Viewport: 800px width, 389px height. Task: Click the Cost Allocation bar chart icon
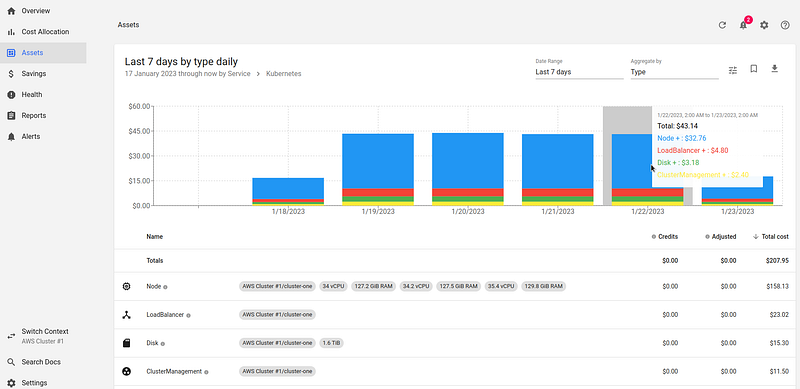click(x=11, y=32)
